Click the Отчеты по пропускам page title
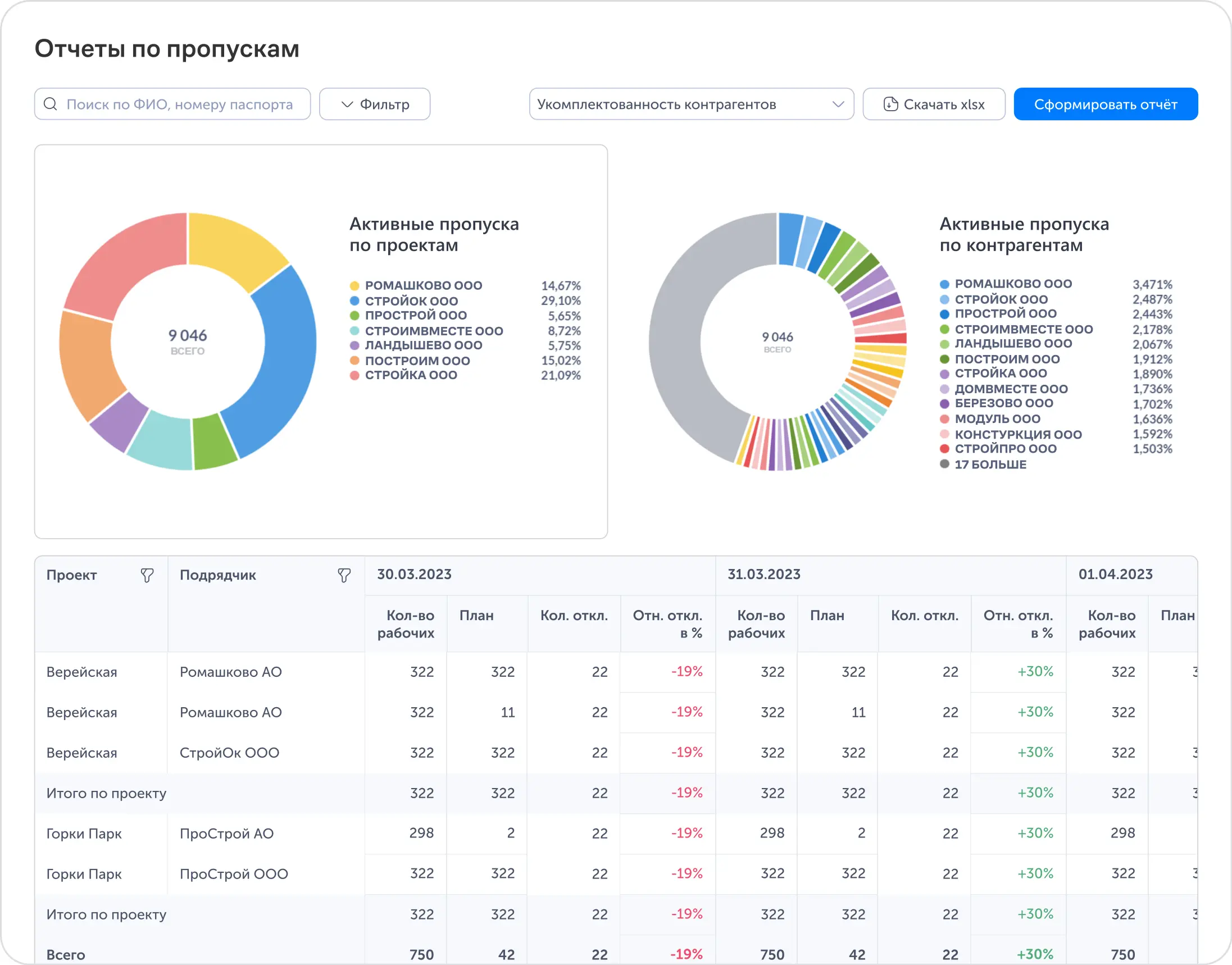 [x=167, y=49]
